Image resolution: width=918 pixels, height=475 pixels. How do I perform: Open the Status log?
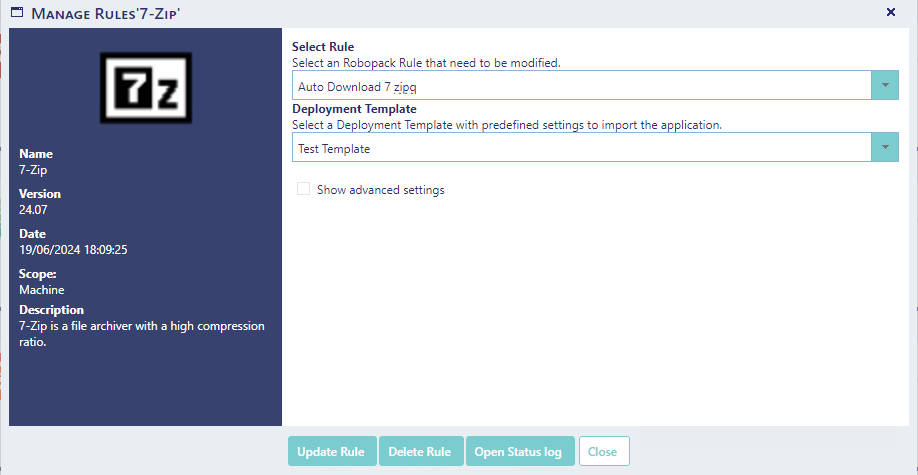tap(520, 451)
